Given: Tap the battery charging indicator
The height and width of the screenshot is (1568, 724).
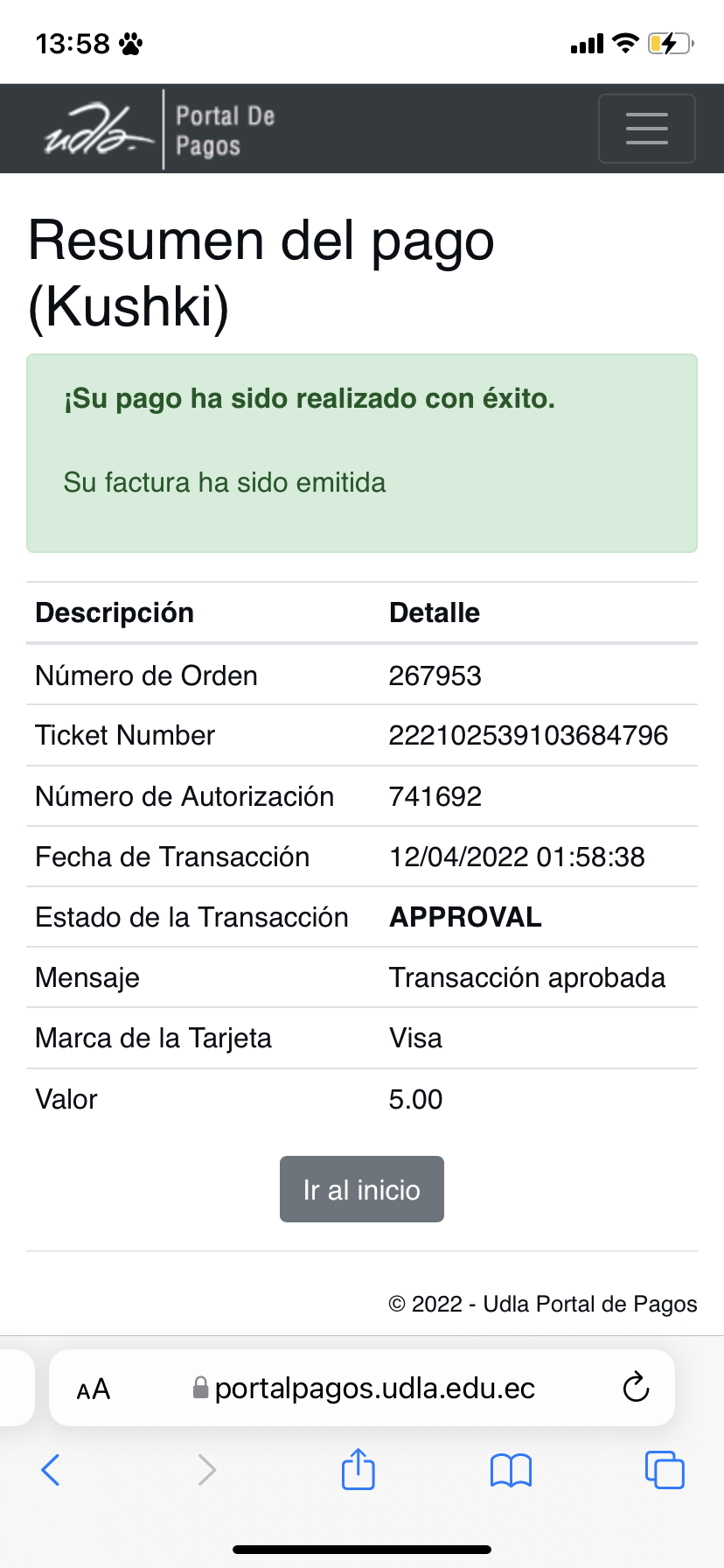Looking at the screenshot, I should click(x=669, y=43).
